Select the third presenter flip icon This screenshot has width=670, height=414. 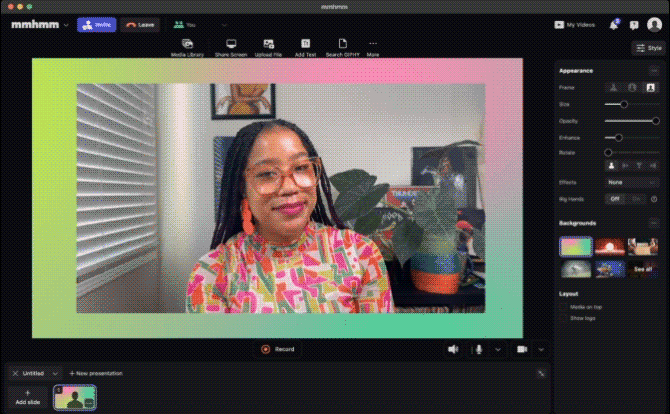639,166
